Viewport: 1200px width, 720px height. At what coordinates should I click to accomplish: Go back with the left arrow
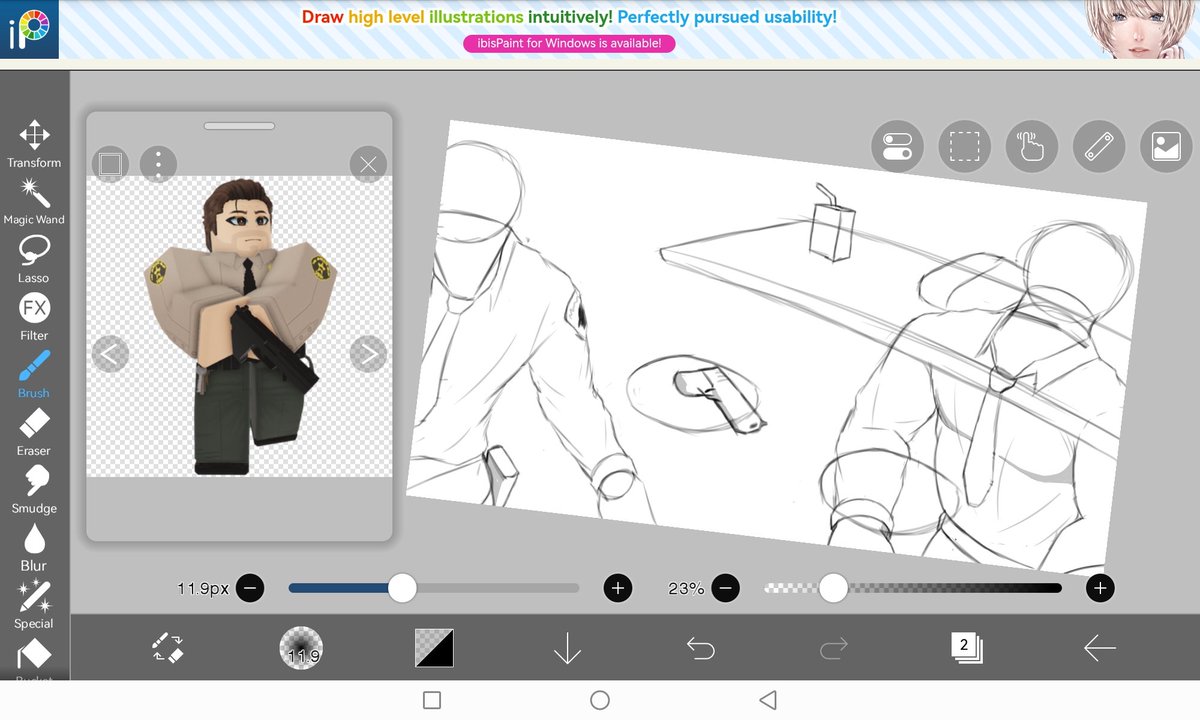tap(1099, 648)
